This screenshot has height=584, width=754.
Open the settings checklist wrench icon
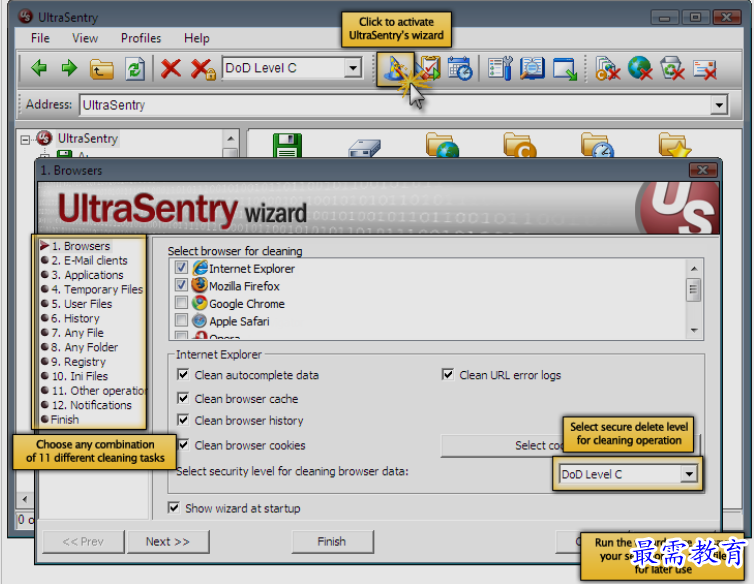[500, 68]
